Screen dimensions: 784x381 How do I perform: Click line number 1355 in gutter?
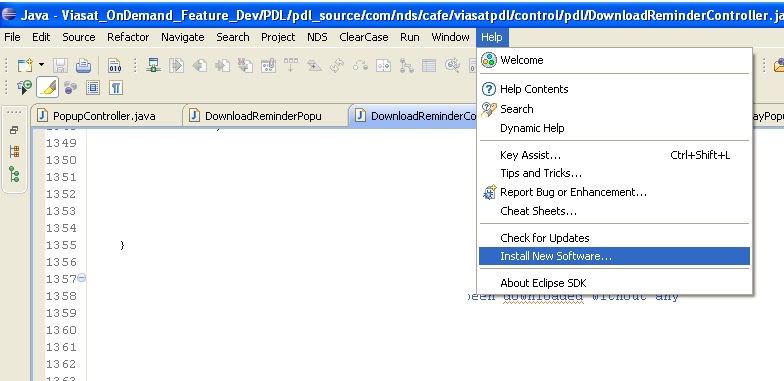61,245
